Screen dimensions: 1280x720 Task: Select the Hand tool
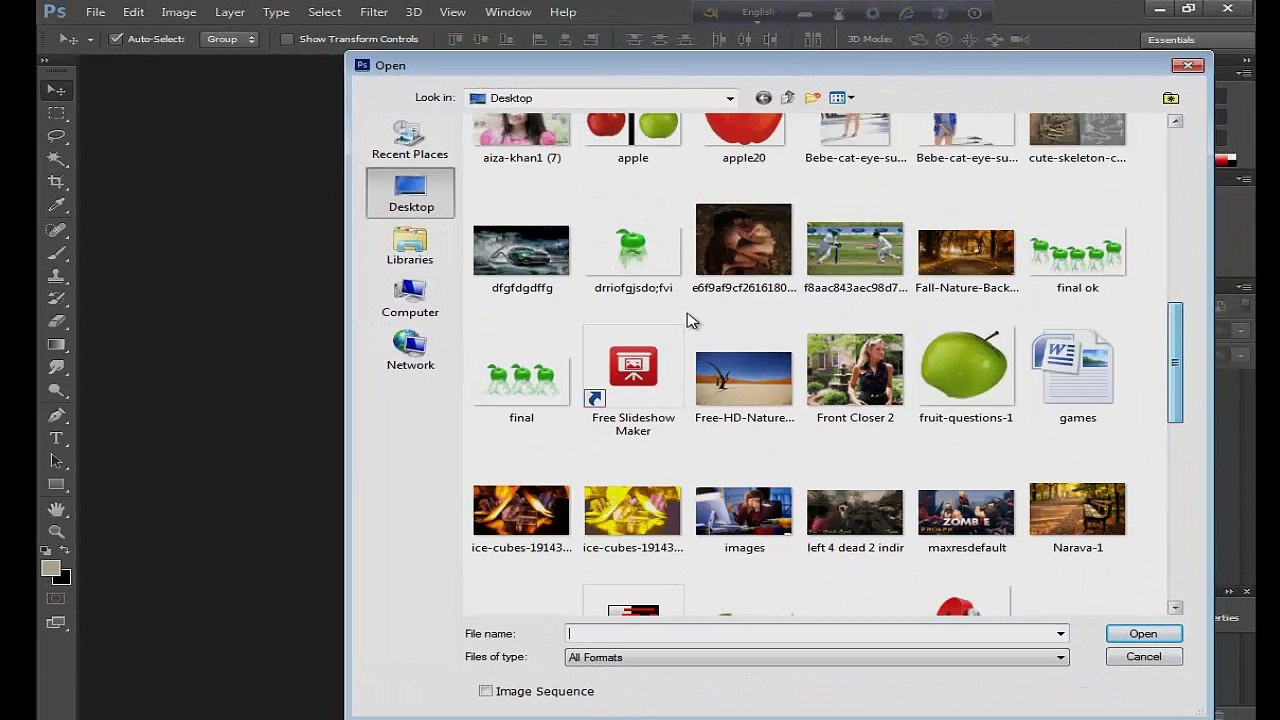click(57, 509)
